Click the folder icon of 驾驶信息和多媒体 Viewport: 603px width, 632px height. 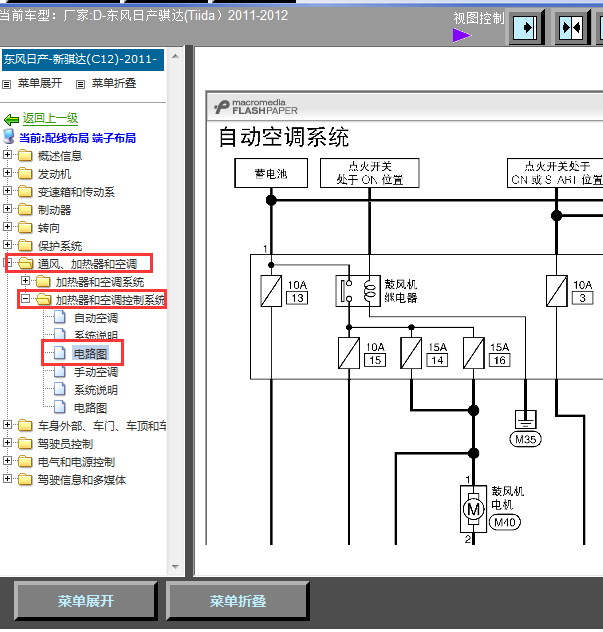coord(25,479)
